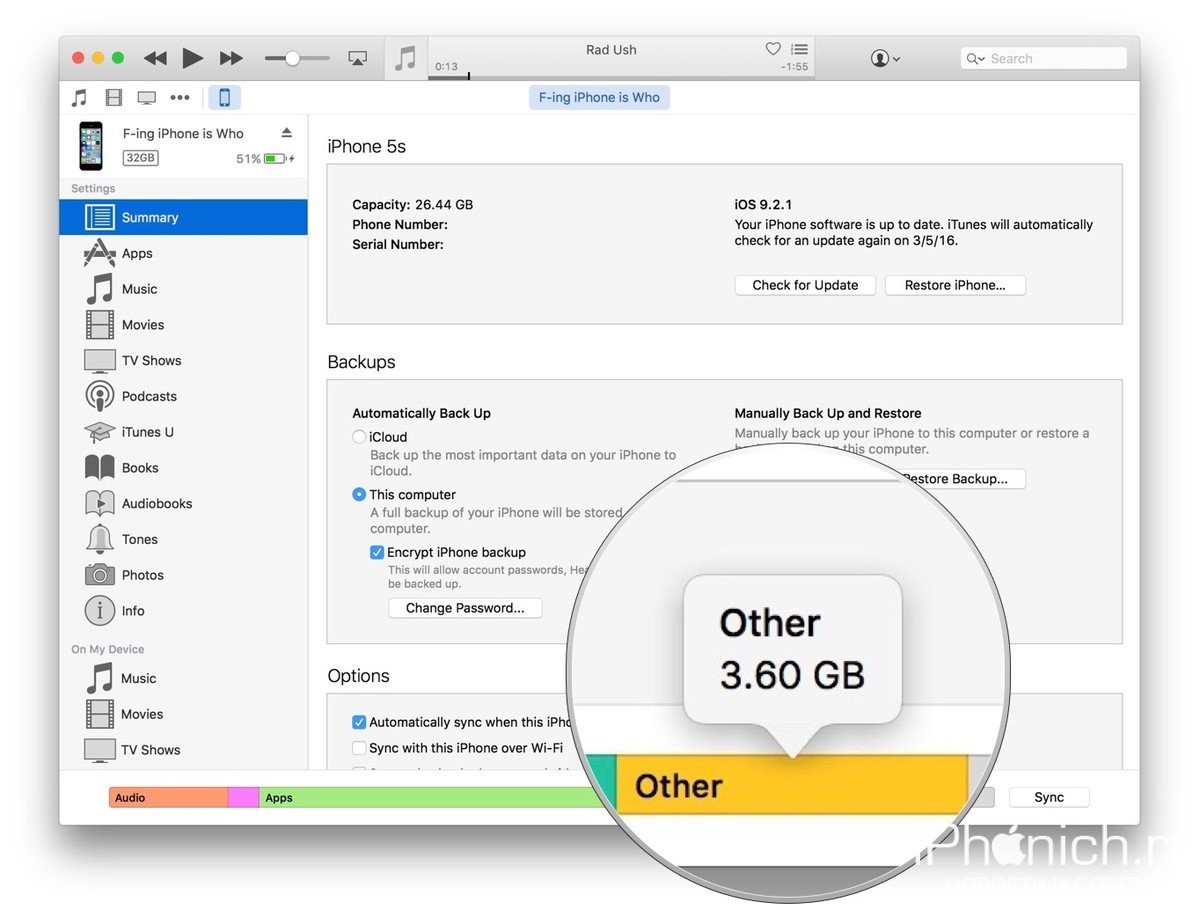
Task: Open Info in sidebar
Action: 183,611
